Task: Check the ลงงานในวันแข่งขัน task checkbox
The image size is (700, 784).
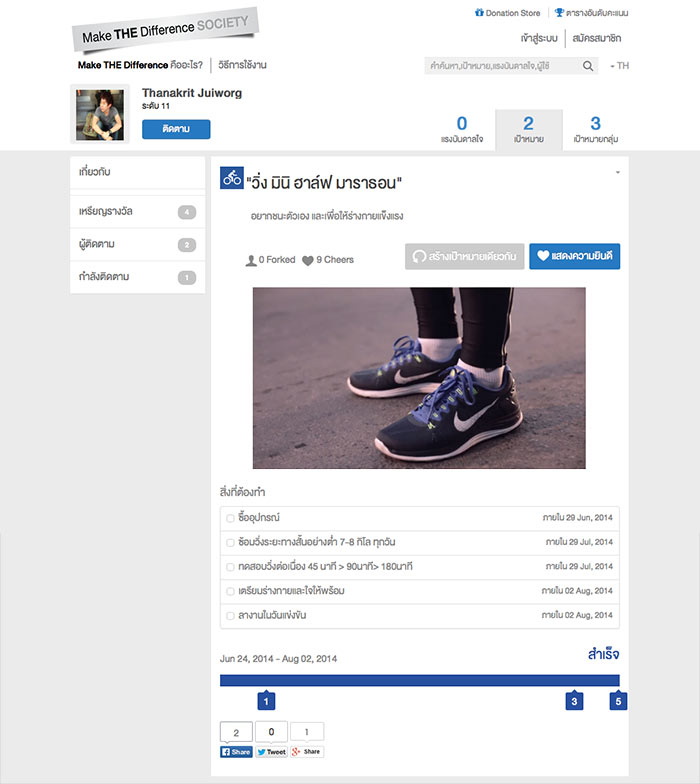Action: (230, 616)
